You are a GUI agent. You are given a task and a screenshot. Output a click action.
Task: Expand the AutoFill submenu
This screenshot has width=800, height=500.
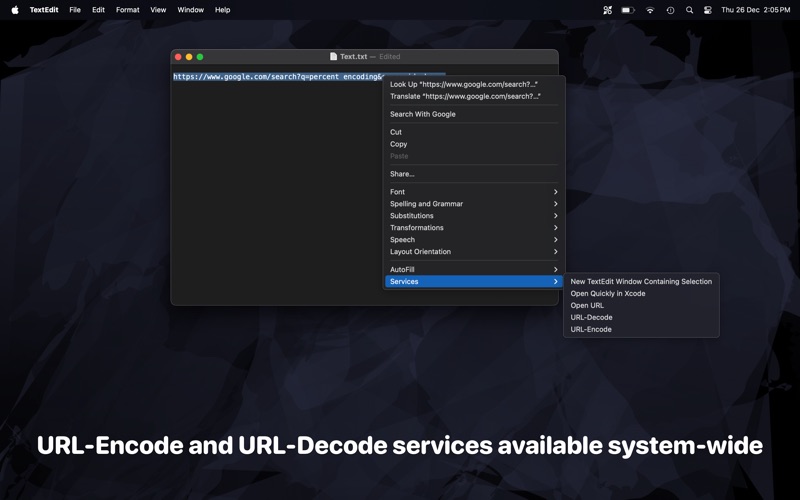[x=473, y=269]
